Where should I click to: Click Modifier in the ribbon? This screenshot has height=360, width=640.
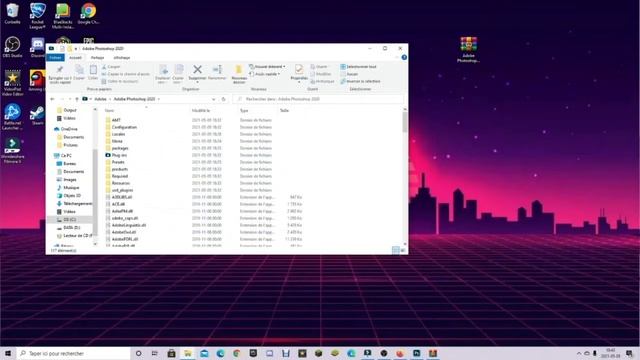tap(321, 74)
